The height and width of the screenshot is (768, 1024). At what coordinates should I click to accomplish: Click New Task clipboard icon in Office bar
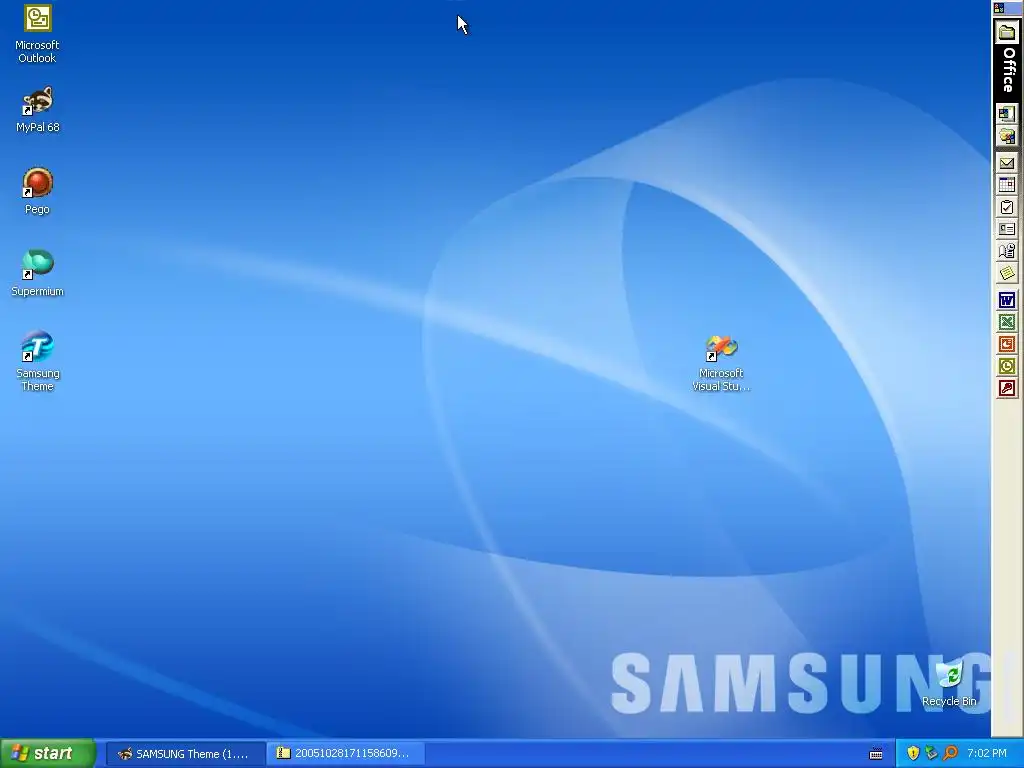click(1007, 207)
